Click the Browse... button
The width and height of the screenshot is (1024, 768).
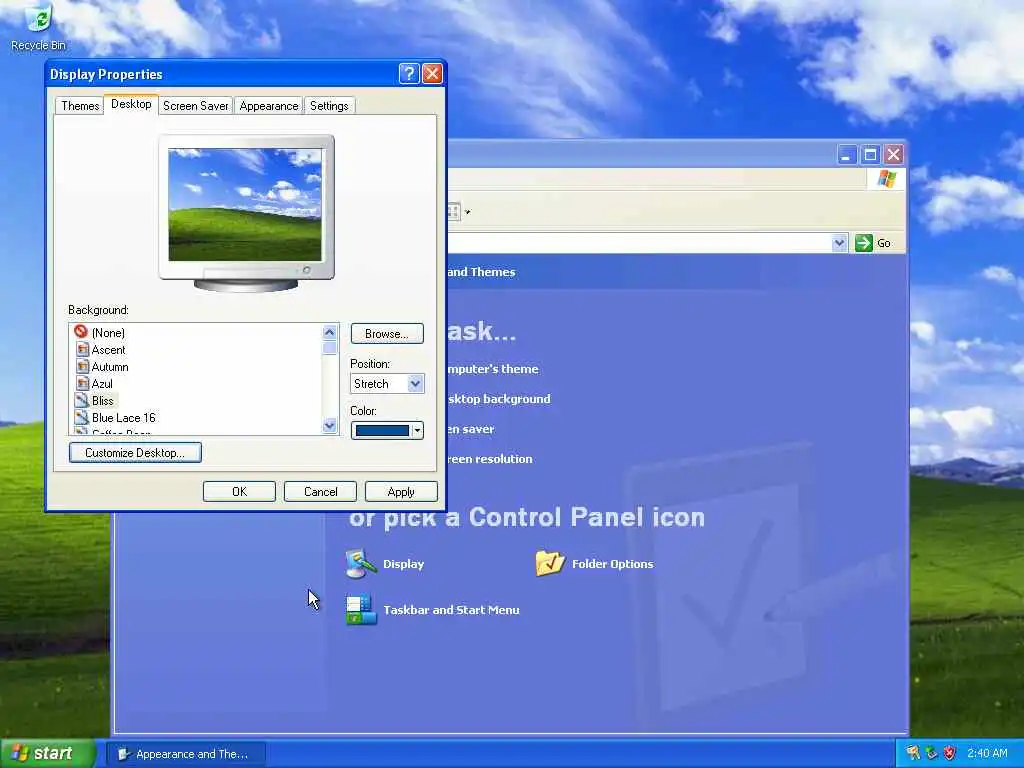click(x=387, y=334)
